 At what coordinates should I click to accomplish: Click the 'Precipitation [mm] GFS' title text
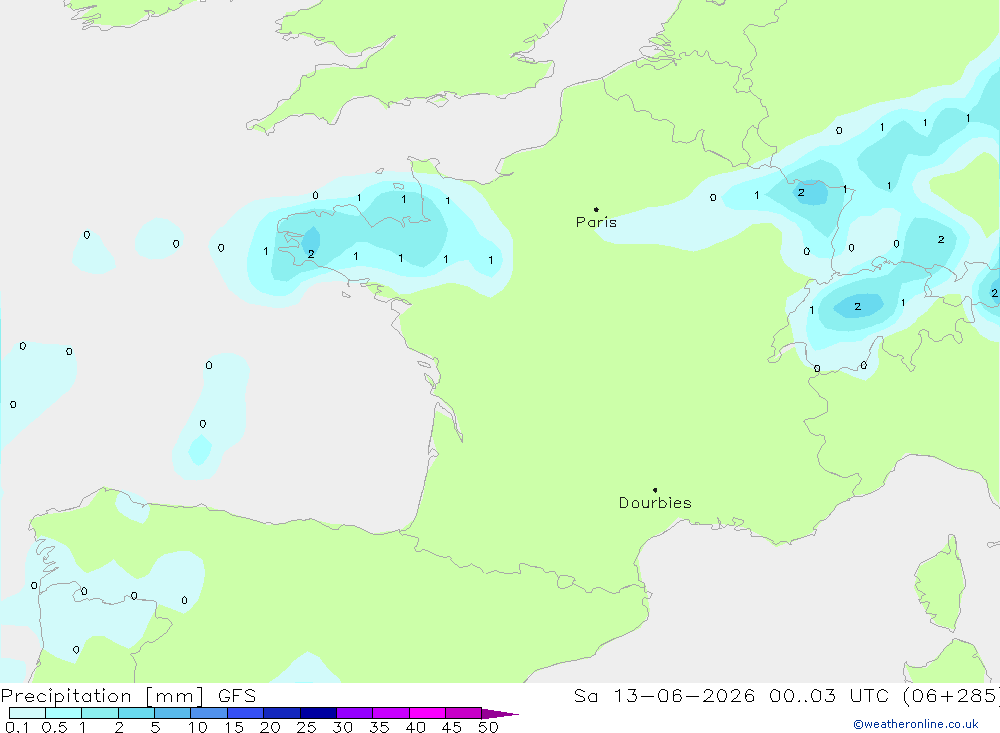coord(128,695)
